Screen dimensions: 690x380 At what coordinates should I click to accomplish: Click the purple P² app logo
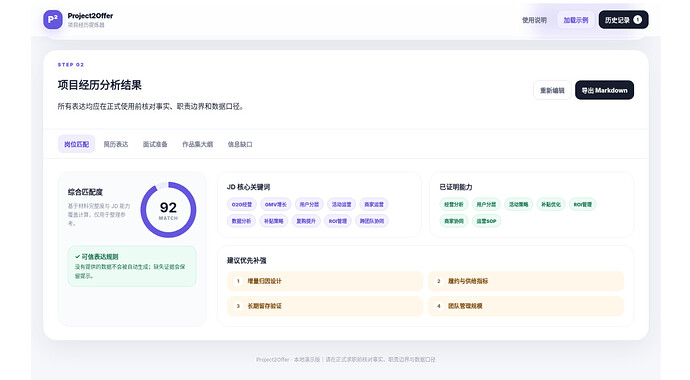pyautogui.click(x=53, y=20)
